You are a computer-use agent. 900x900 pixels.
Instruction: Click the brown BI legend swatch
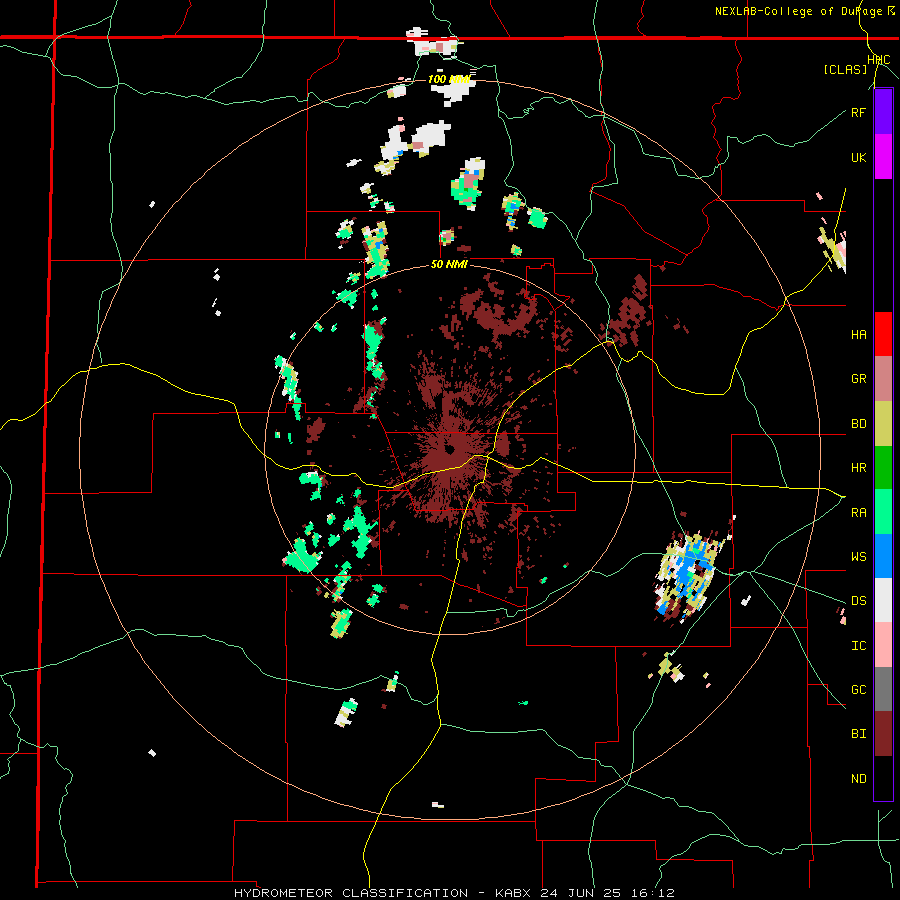pyautogui.click(x=883, y=734)
